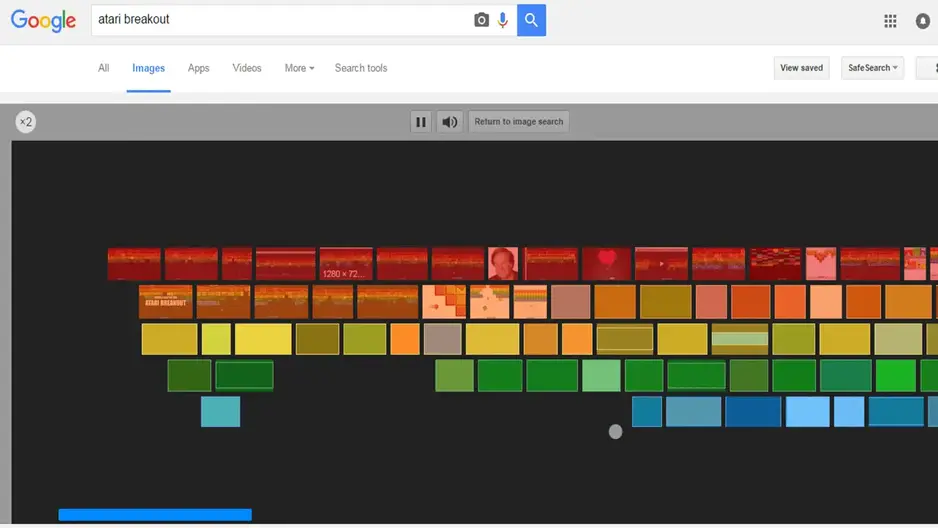Click the x2 lives counter badge
The height and width of the screenshot is (528, 938).
tap(26, 122)
